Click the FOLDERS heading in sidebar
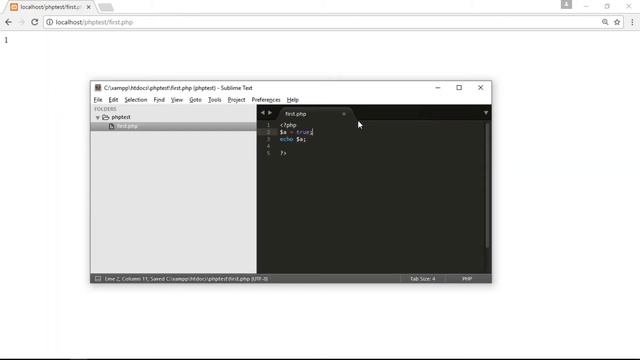The height and width of the screenshot is (360, 640). point(105,109)
